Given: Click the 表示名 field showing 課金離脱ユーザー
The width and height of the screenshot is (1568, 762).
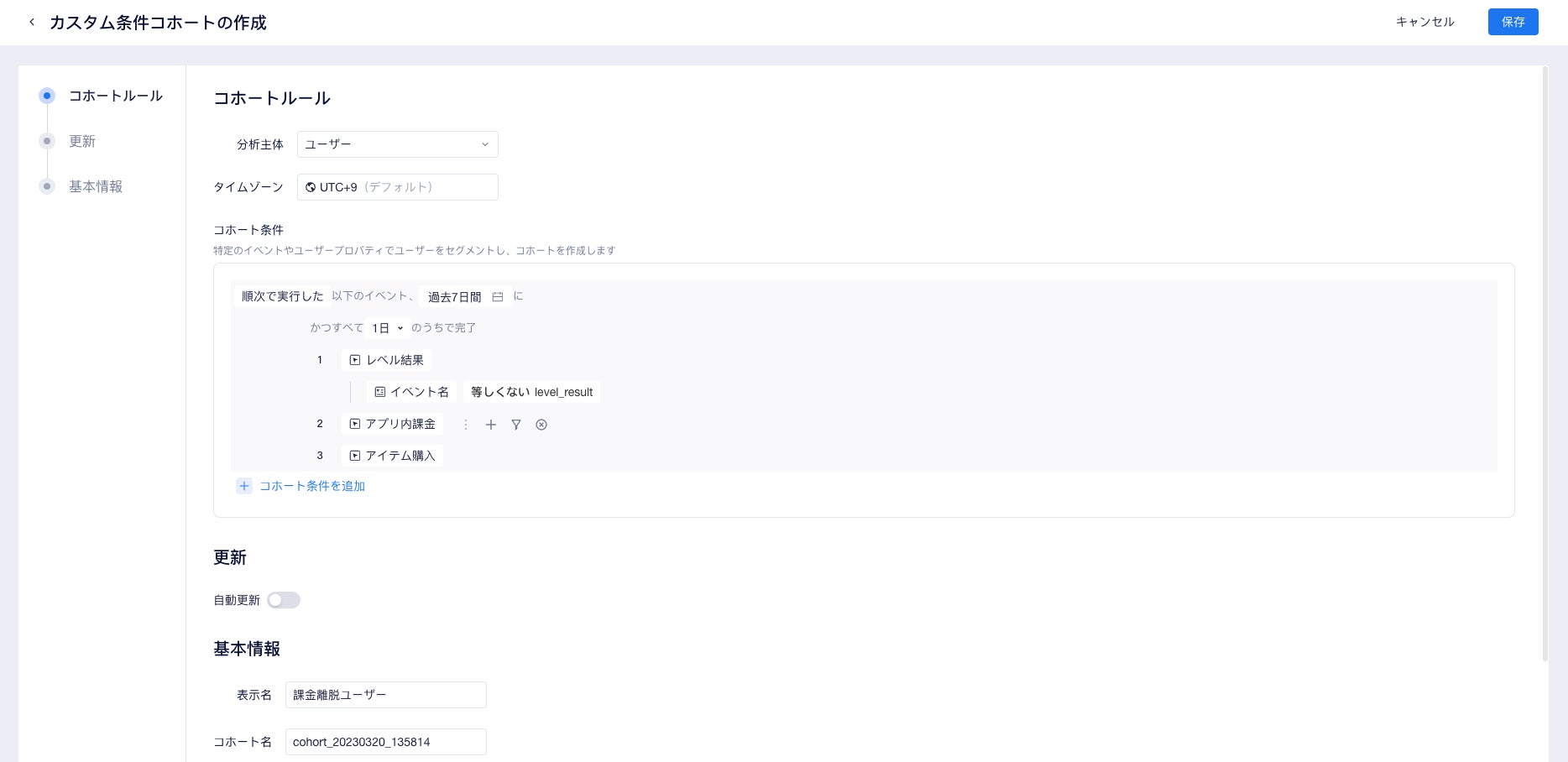Looking at the screenshot, I should click(385, 694).
